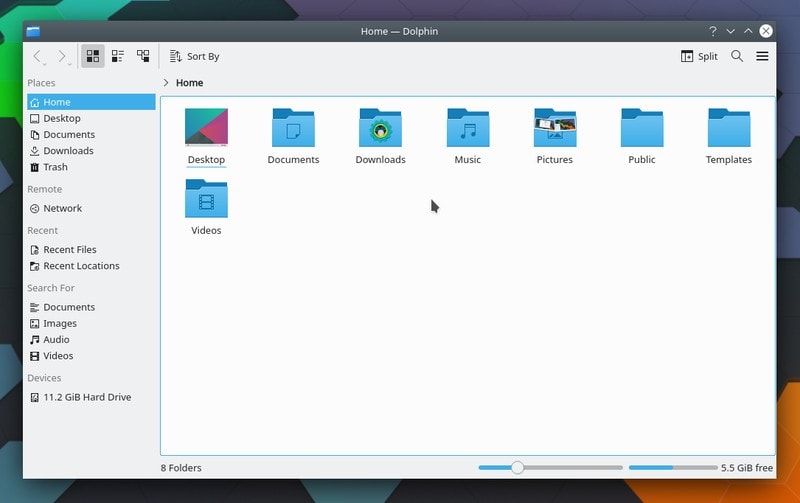Open Trash in the Places panel

click(91, 167)
